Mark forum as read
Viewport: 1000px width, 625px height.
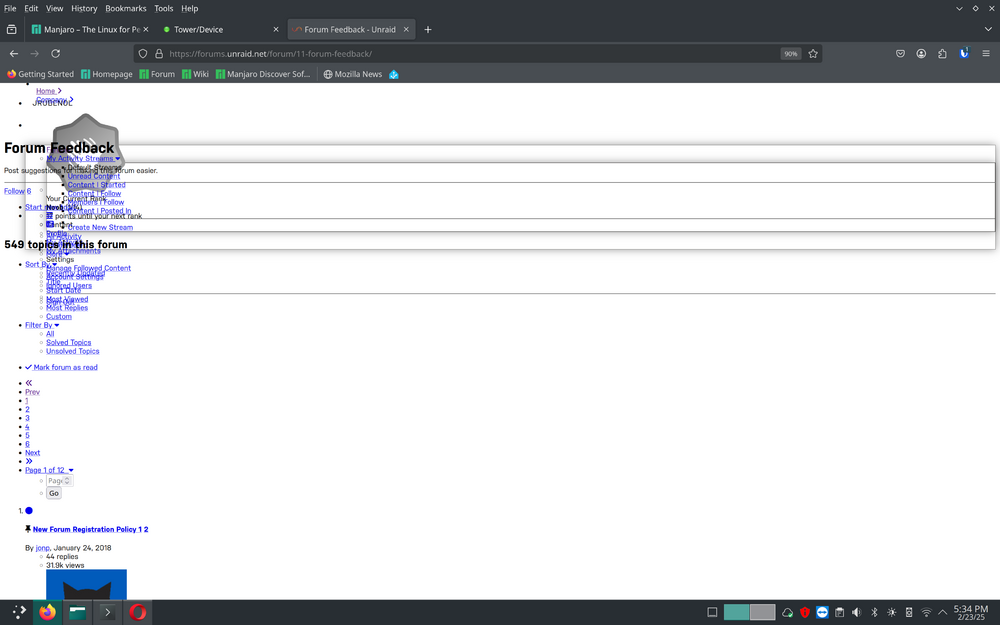tap(61, 367)
